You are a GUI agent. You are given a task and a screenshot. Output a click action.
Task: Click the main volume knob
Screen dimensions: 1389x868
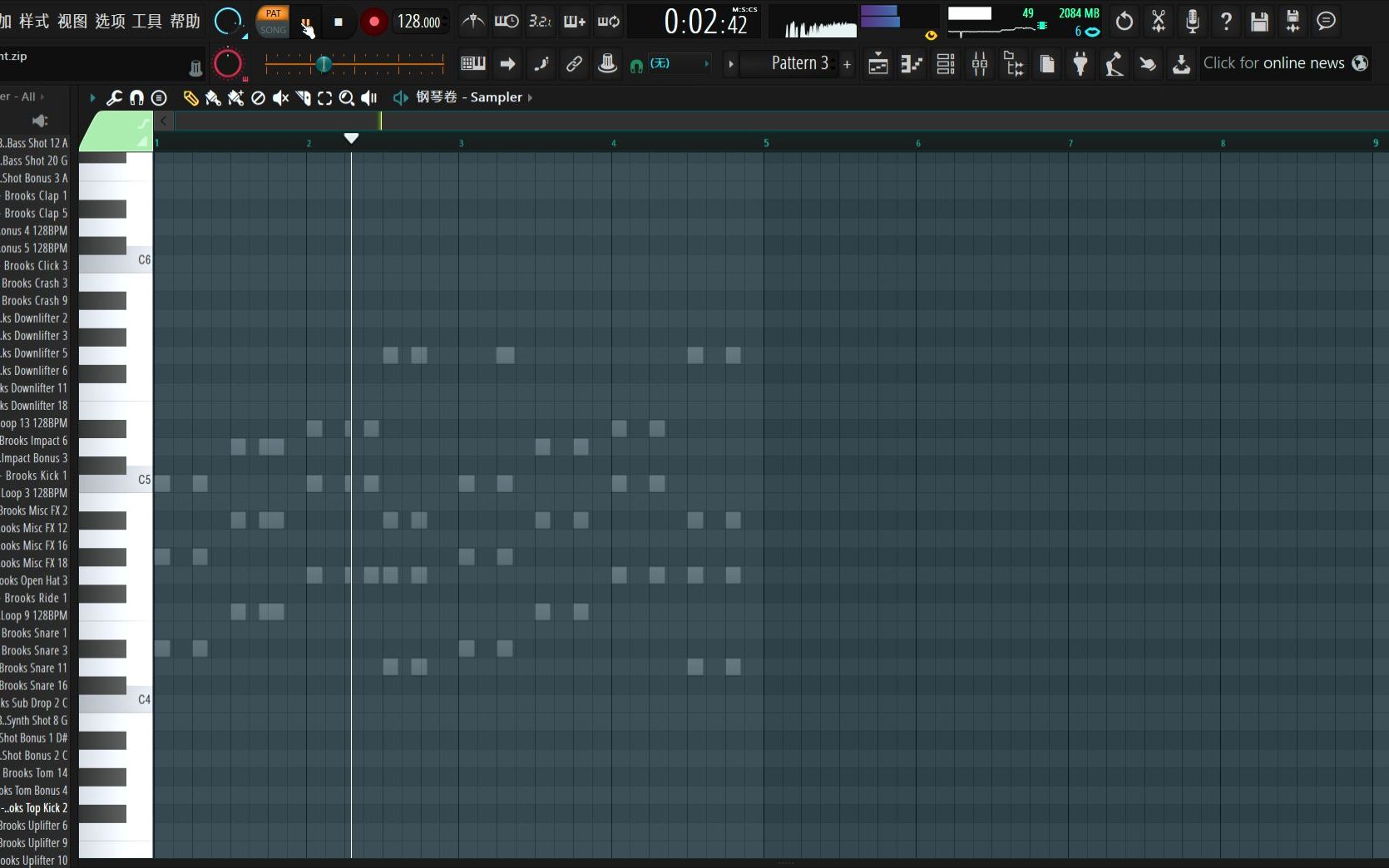point(228,22)
